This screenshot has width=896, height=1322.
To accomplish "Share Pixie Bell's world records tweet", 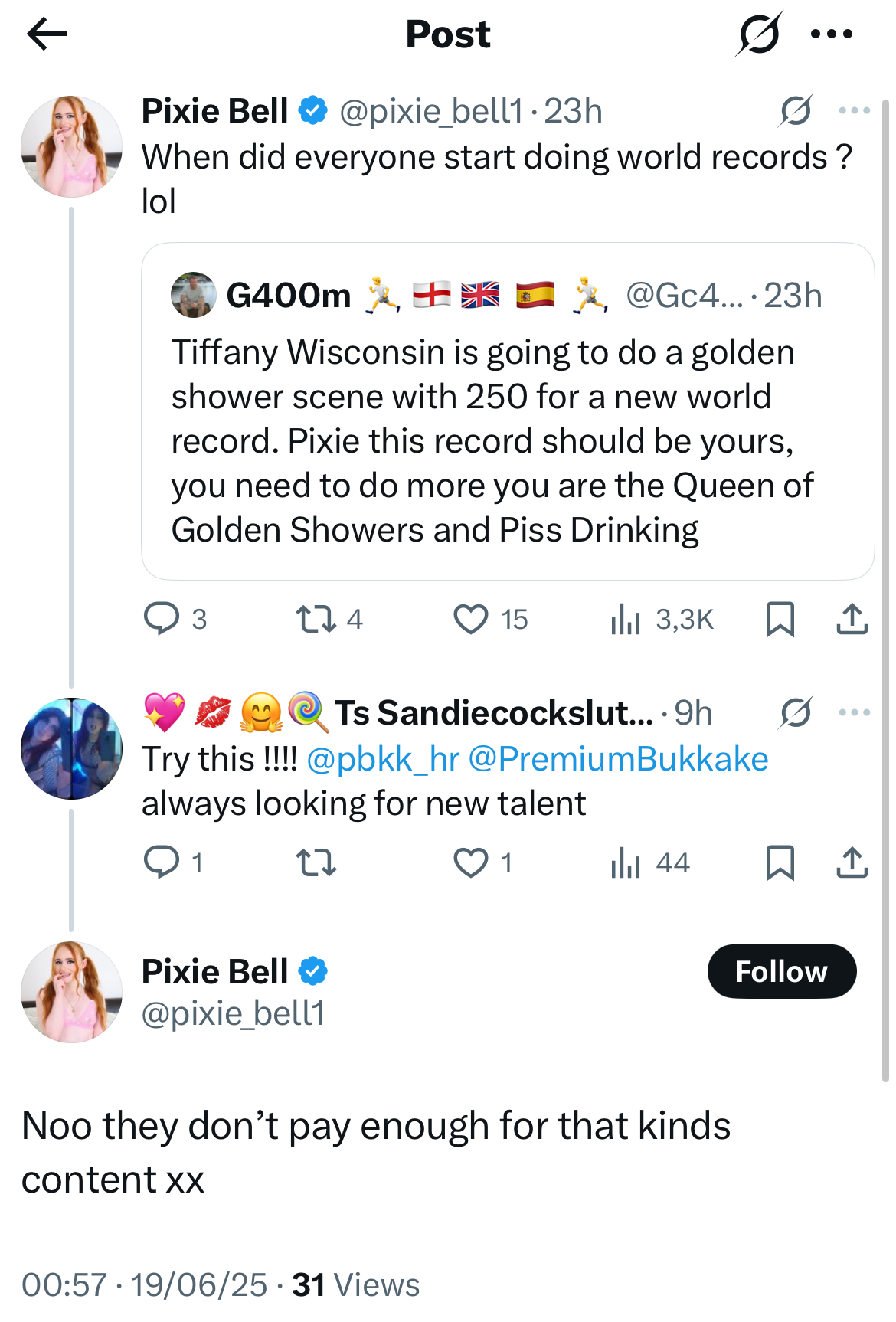I will (x=852, y=619).
